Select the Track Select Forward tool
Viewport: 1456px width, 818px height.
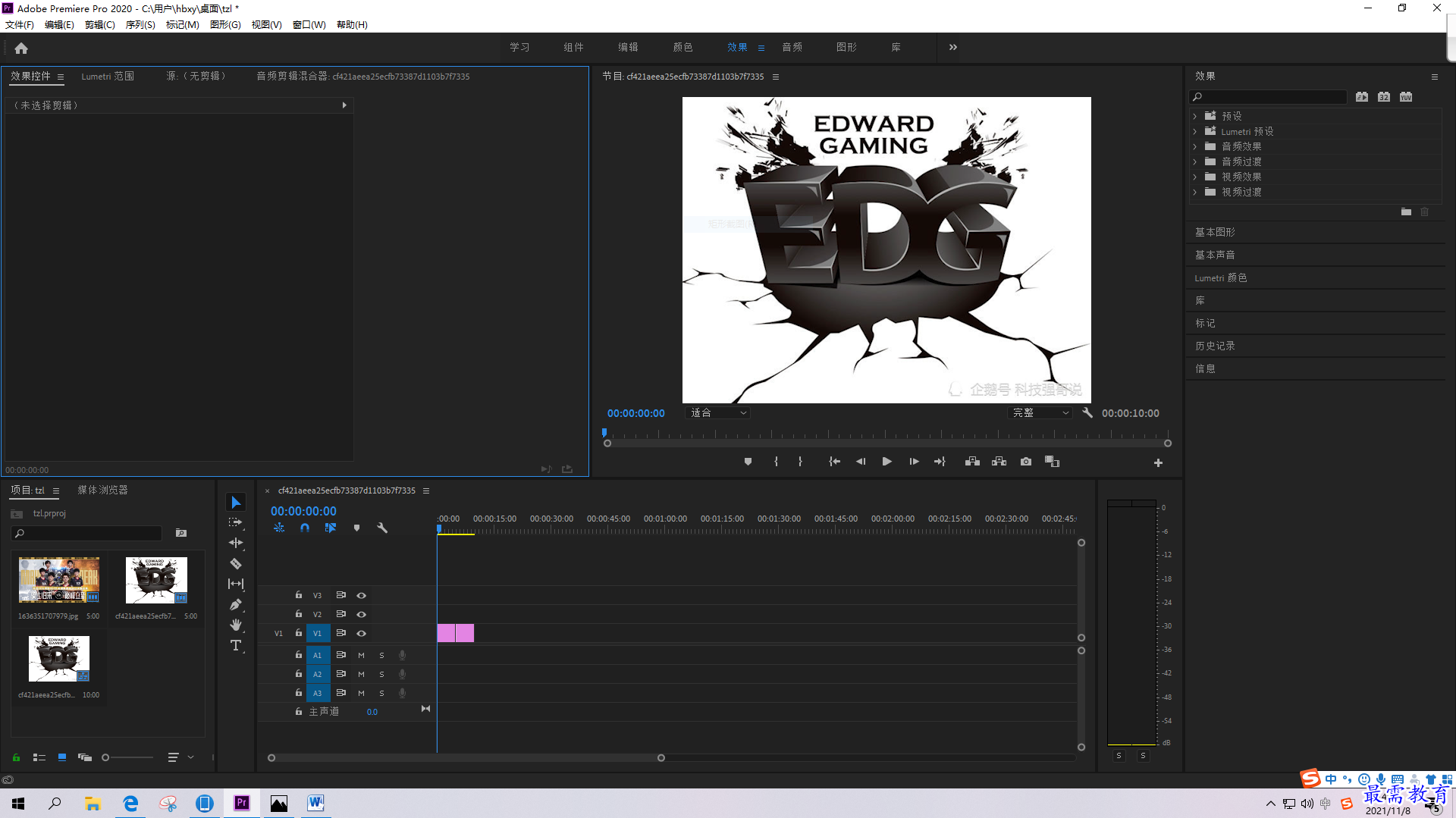point(236,522)
